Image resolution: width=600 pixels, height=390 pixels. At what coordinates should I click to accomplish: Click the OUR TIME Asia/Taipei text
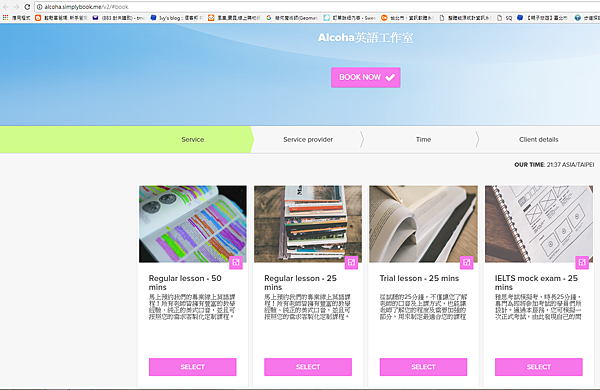tap(554, 165)
